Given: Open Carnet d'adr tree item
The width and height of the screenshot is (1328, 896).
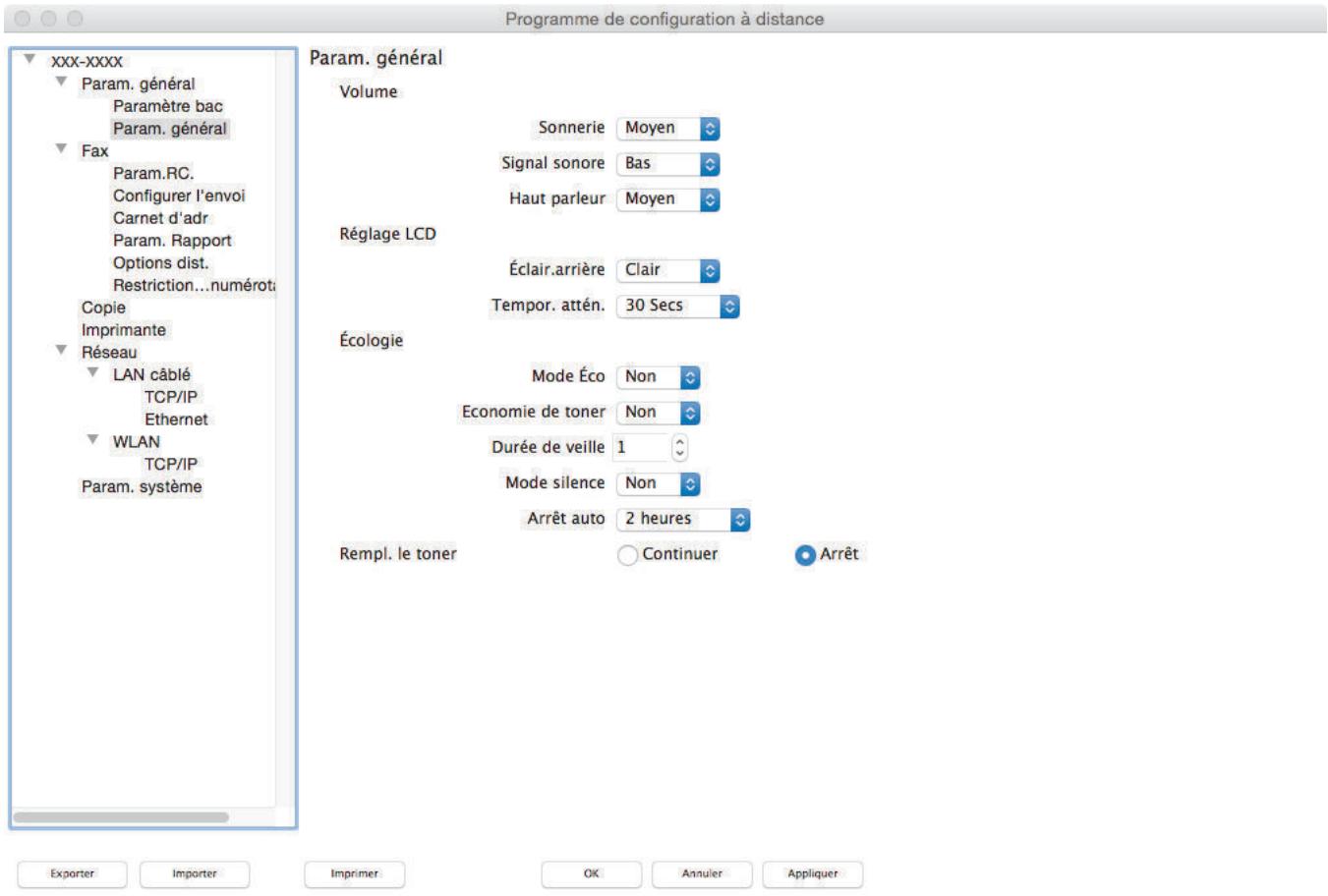Looking at the screenshot, I should (x=160, y=218).
